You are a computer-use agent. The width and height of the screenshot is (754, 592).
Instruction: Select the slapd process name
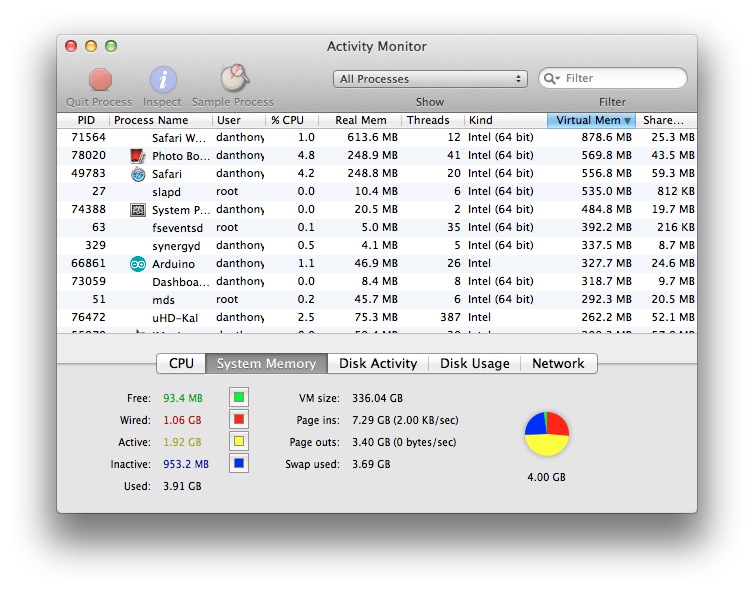(166, 192)
